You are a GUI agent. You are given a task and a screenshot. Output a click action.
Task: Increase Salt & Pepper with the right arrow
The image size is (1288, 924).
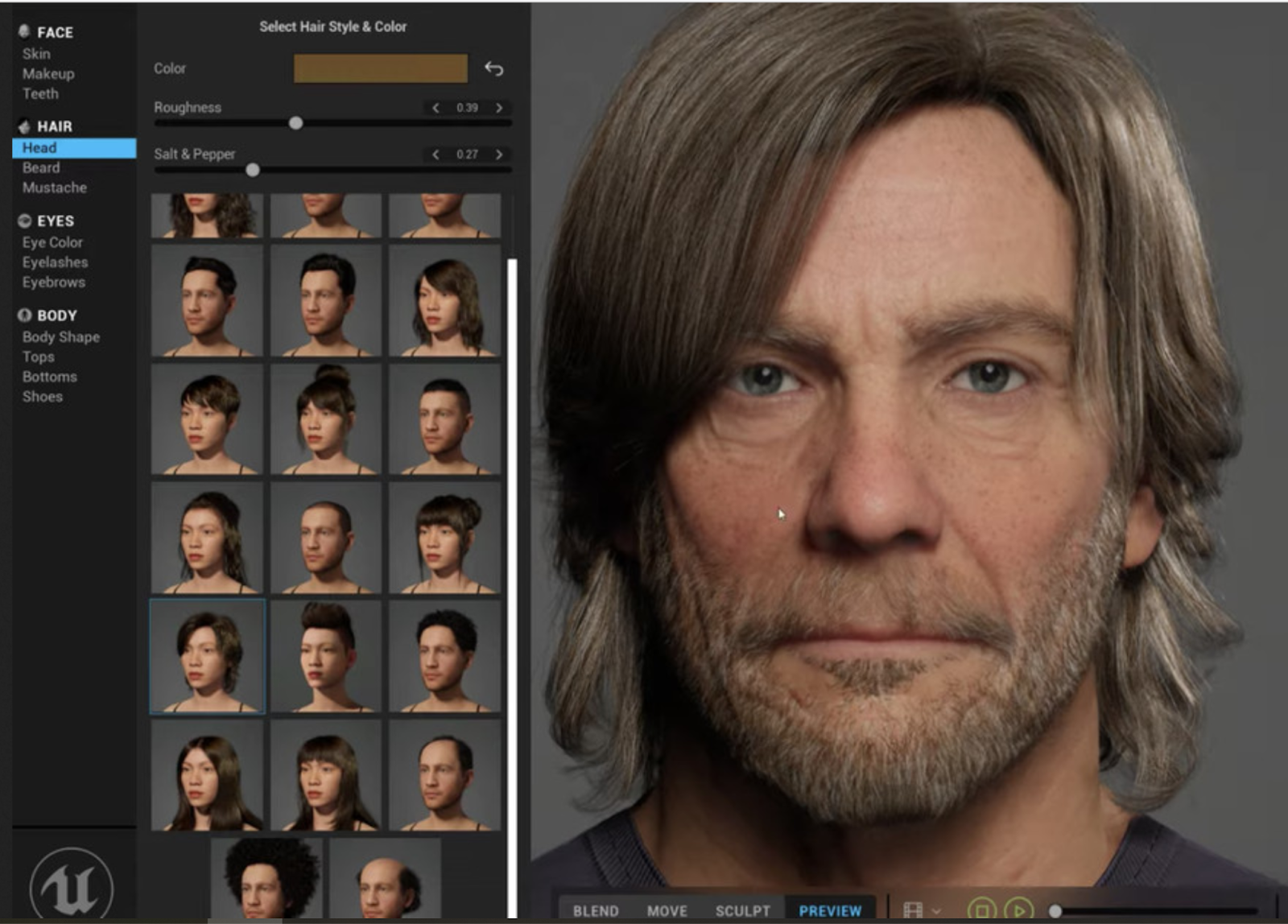[x=499, y=155]
